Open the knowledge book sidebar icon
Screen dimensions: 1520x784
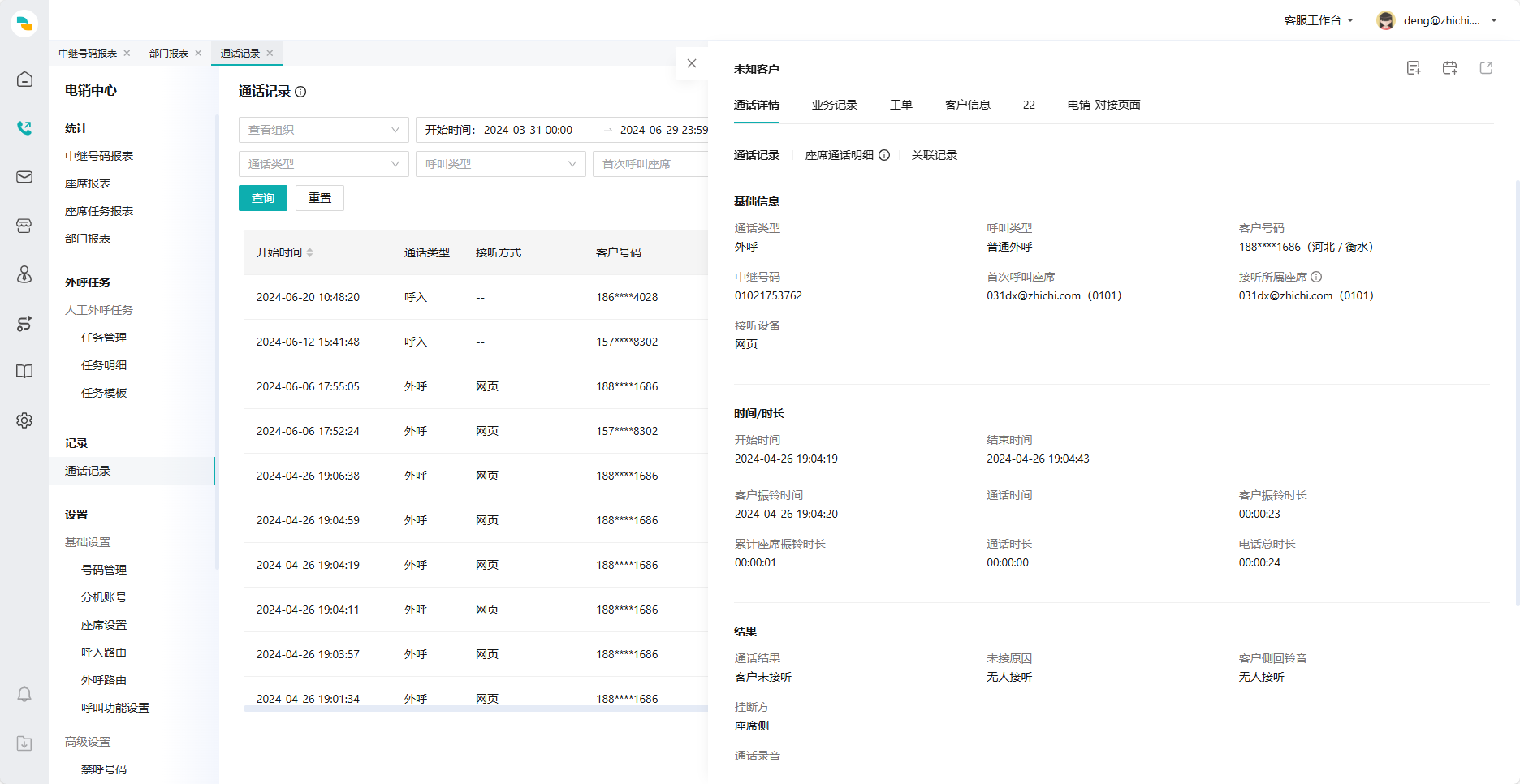(x=24, y=372)
